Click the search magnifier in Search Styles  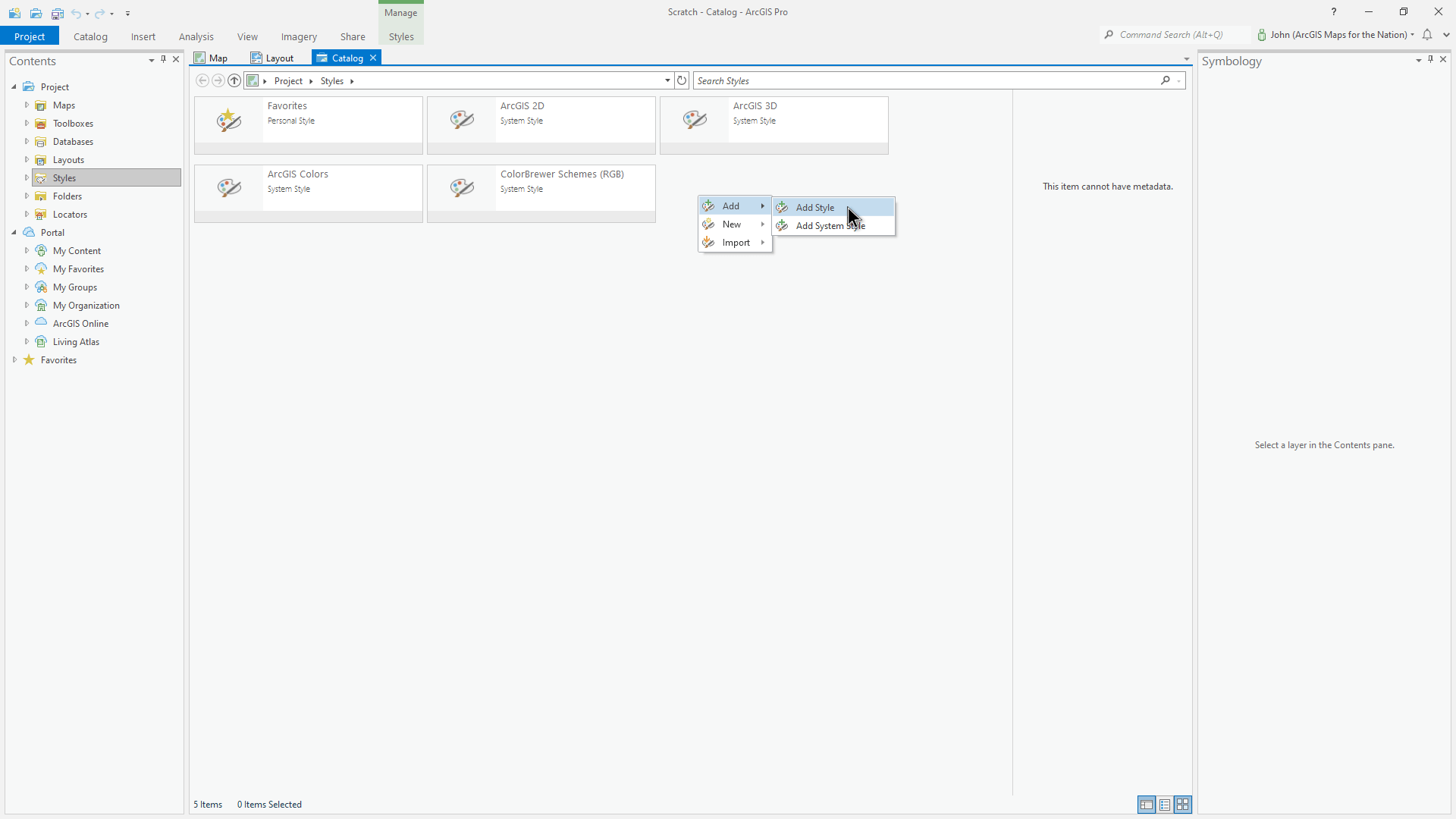[1166, 80]
